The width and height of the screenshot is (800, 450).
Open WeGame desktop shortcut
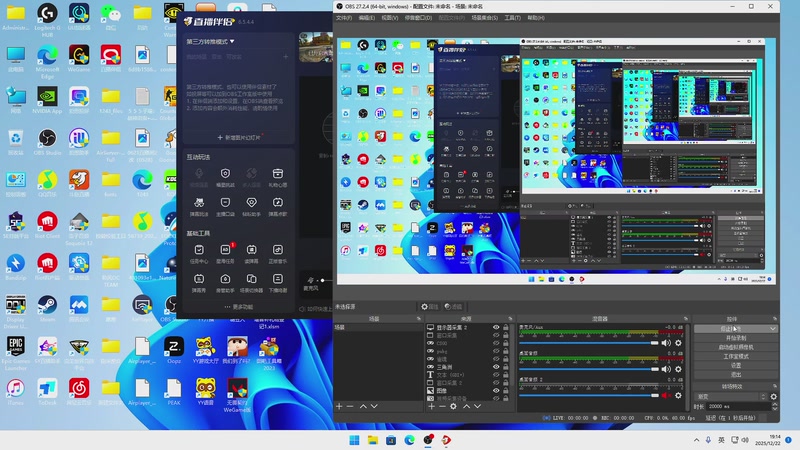click(x=79, y=58)
